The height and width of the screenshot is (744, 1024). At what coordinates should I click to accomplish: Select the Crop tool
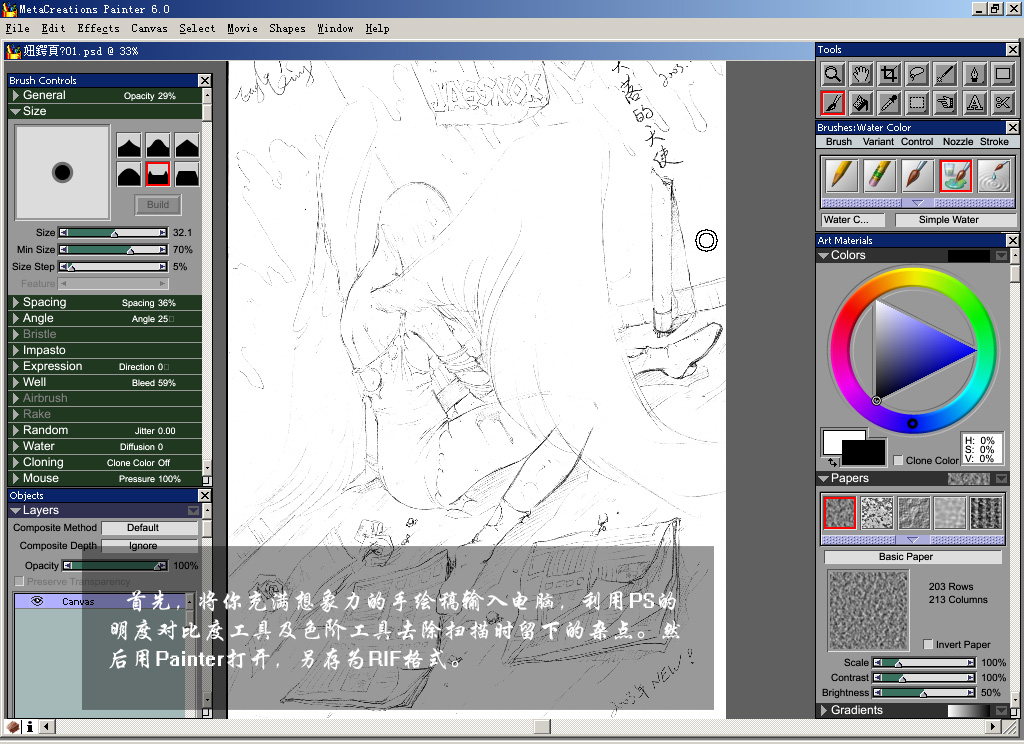[x=889, y=74]
